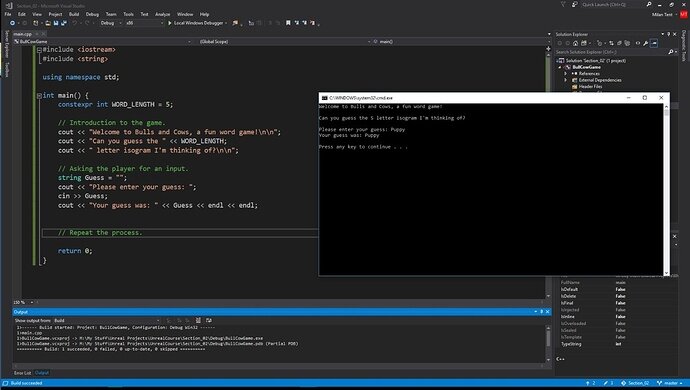Start Local Windows Debugger
The height and width of the screenshot is (390, 690).
[196, 23]
